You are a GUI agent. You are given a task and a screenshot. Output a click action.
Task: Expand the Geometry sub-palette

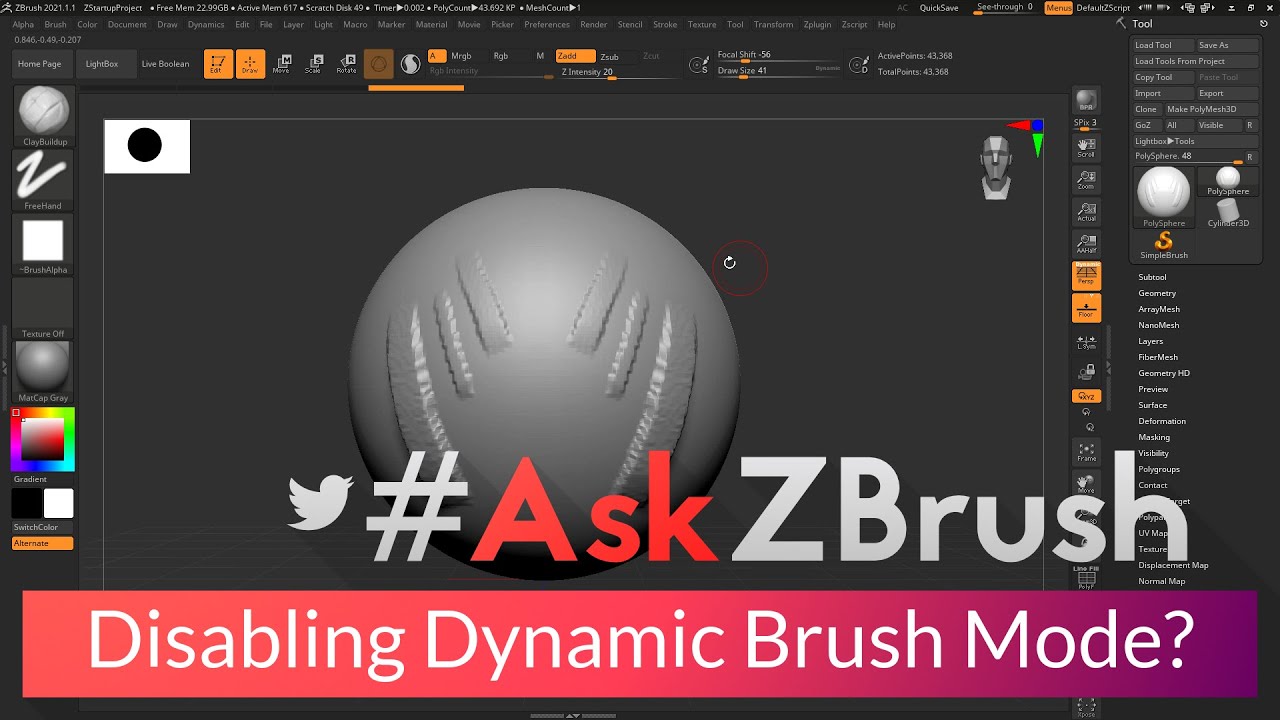1157,293
